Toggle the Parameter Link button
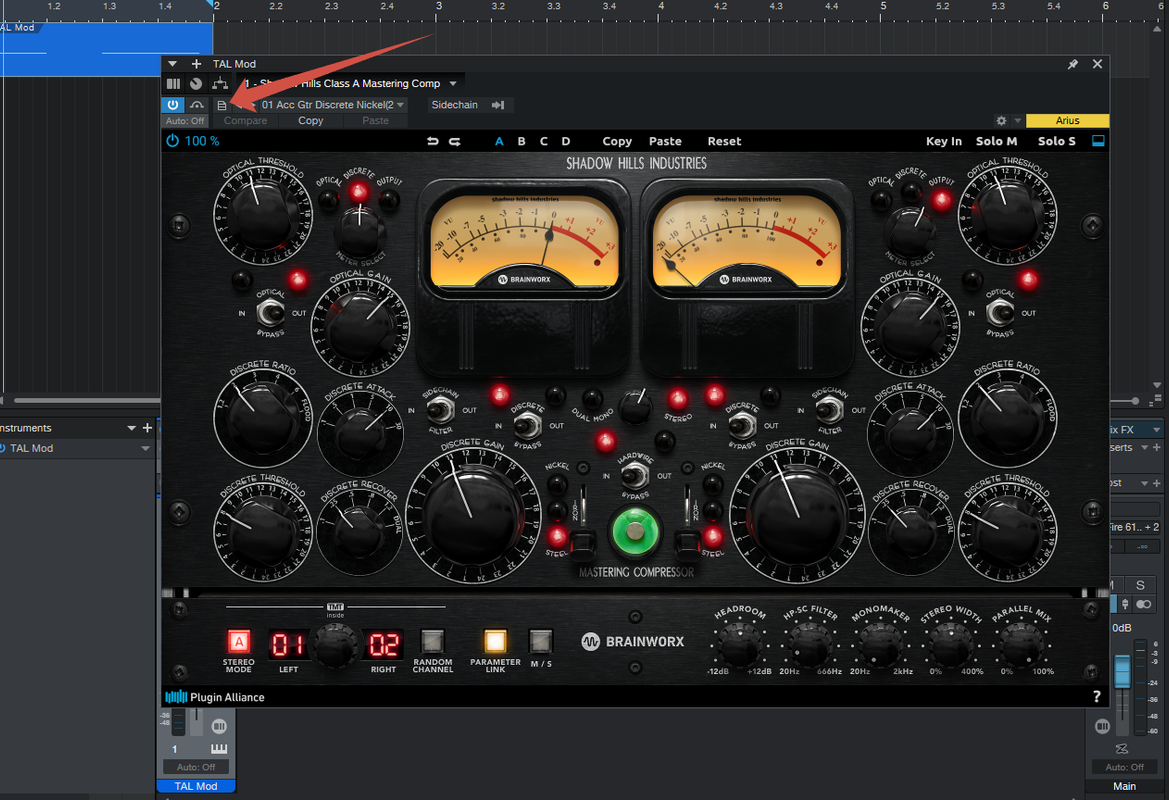 tap(495, 641)
